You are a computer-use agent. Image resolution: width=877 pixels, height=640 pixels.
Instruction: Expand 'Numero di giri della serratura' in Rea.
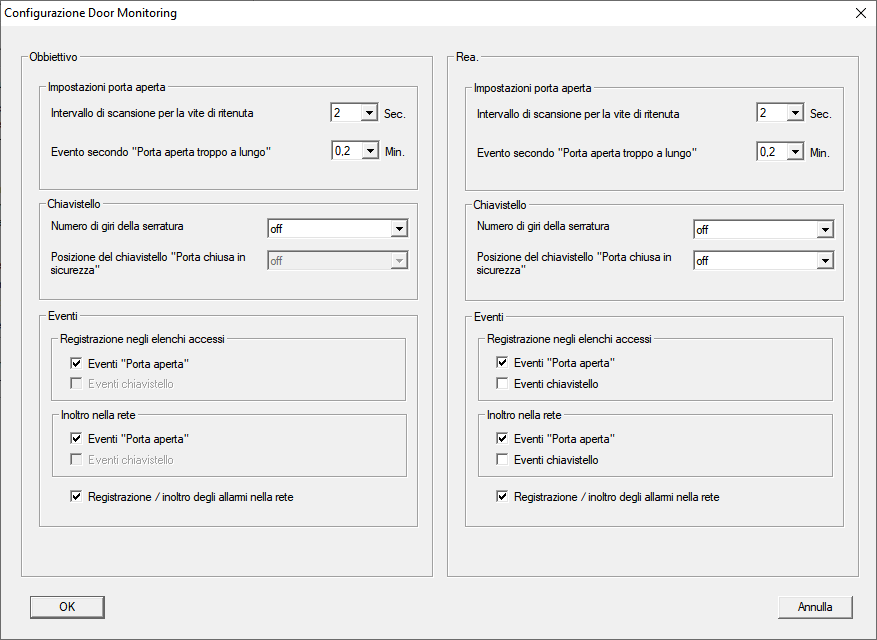pyautogui.click(x=824, y=230)
